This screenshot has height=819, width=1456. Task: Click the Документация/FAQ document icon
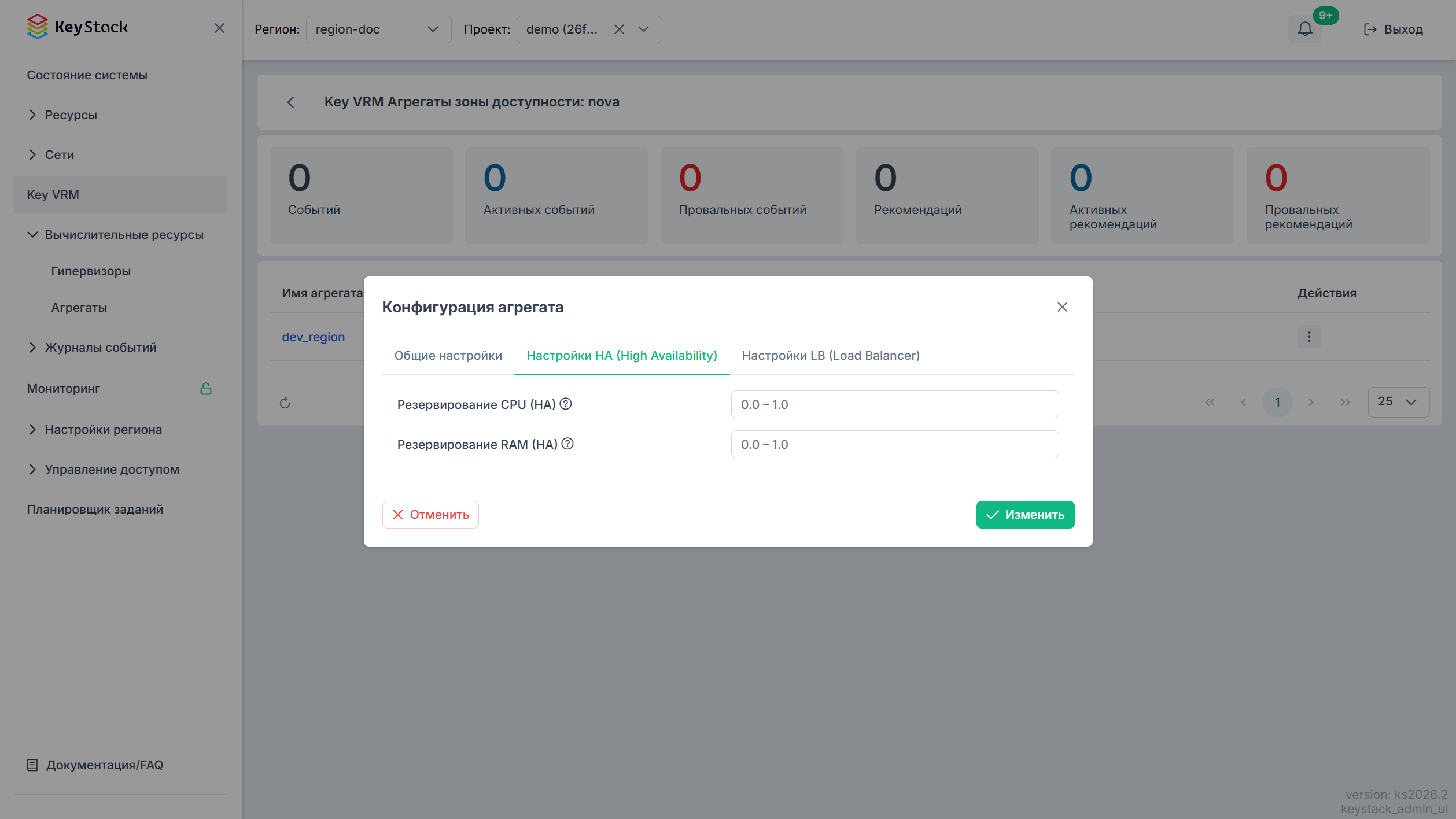32,765
